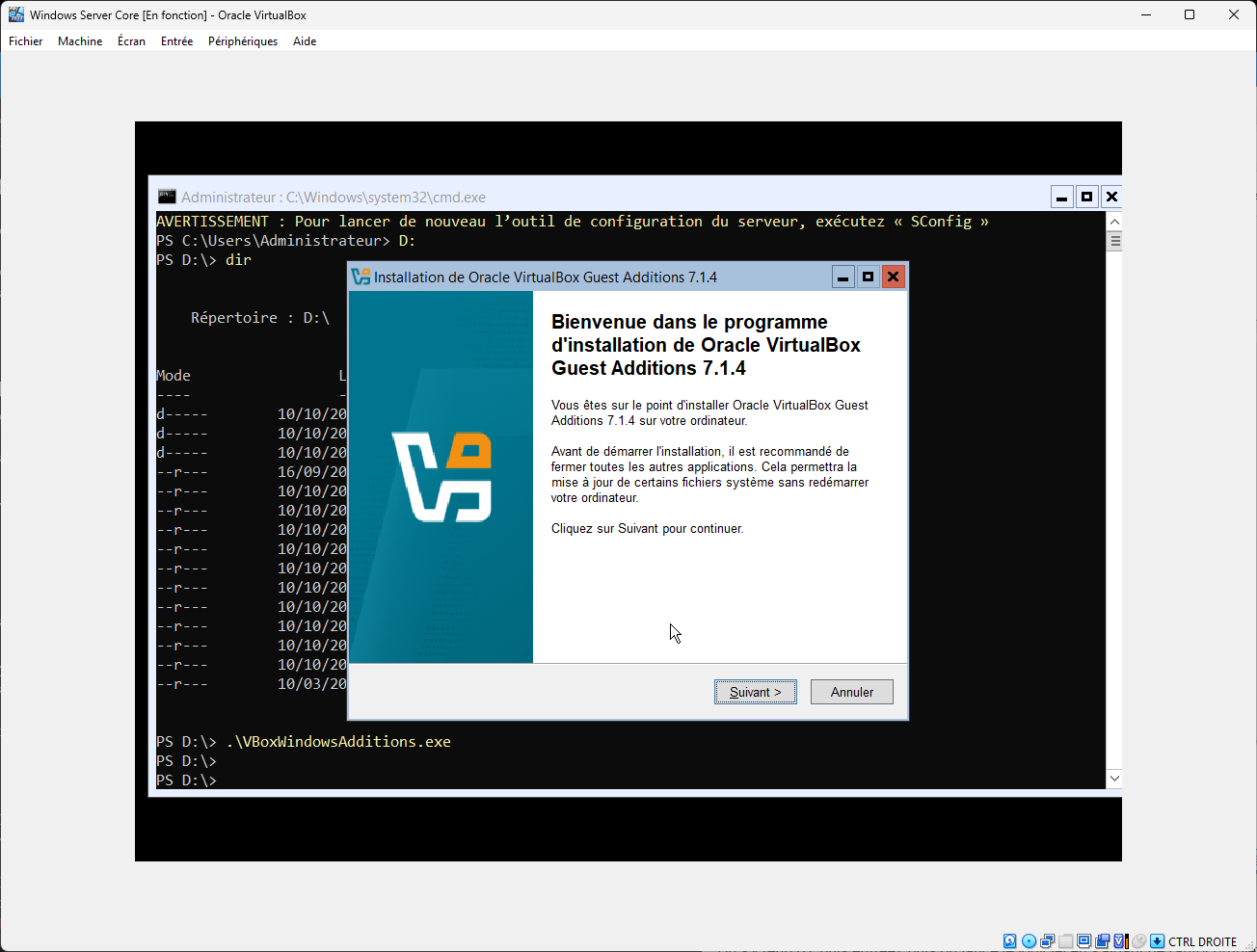Click the VirtualBox icon in the main title bar
Screen dimensions: 1257x952
coord(16,14)
